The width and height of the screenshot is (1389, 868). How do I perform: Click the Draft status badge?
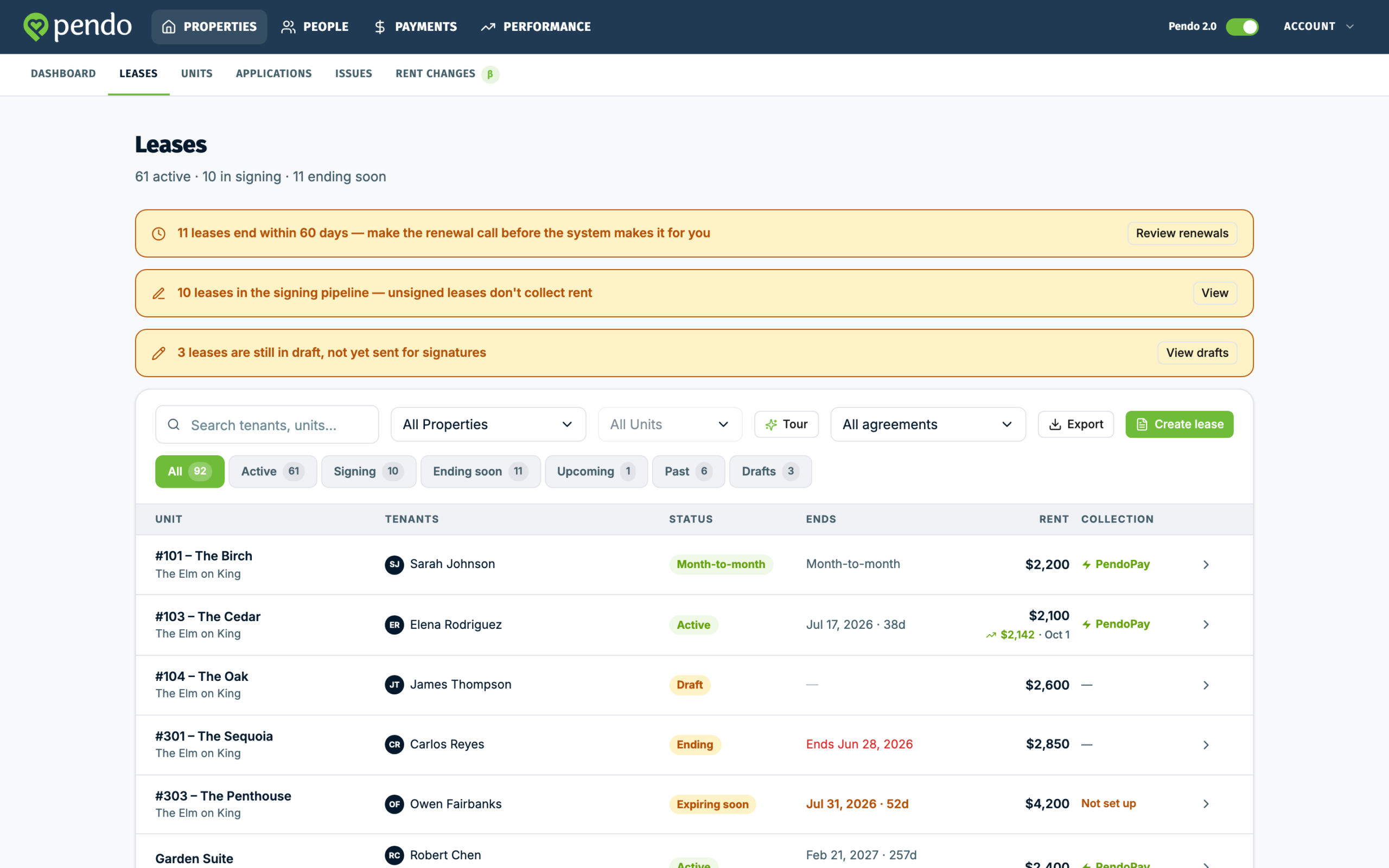(689, 685)
